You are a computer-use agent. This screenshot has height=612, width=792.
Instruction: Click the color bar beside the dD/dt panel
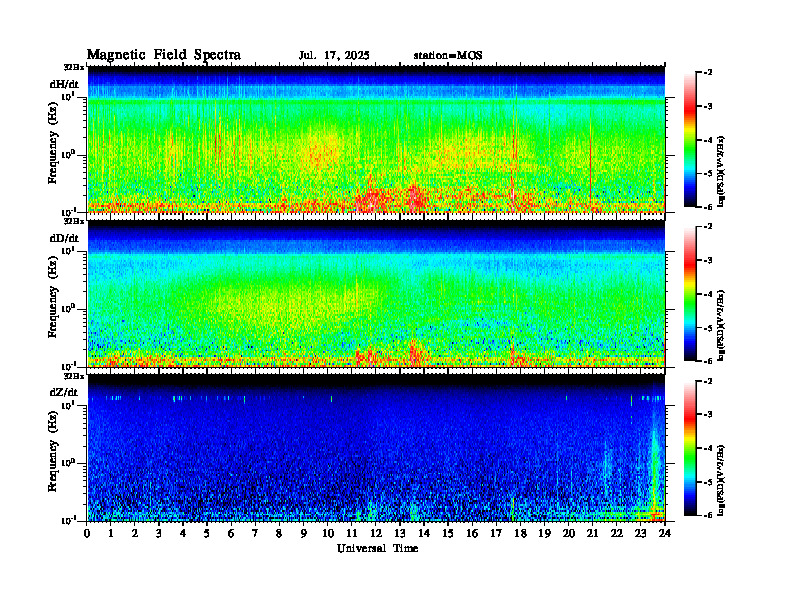point(690,294)
